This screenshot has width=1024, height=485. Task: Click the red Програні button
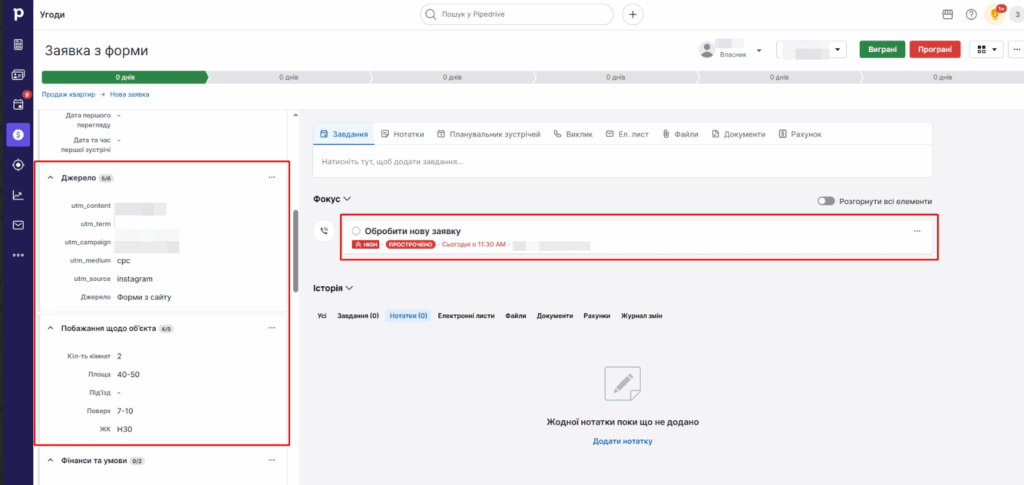(x=935, y=50)
